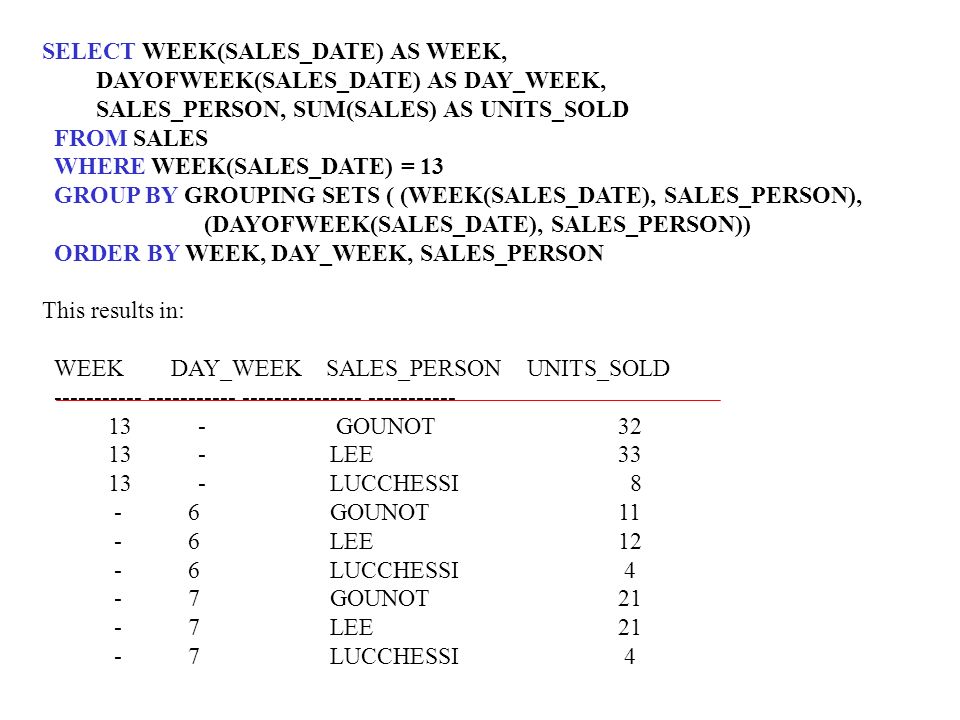Screen dimensions: 960x720
Task: Click the UNITS_SOLD column header
Action: click(599, 369)
